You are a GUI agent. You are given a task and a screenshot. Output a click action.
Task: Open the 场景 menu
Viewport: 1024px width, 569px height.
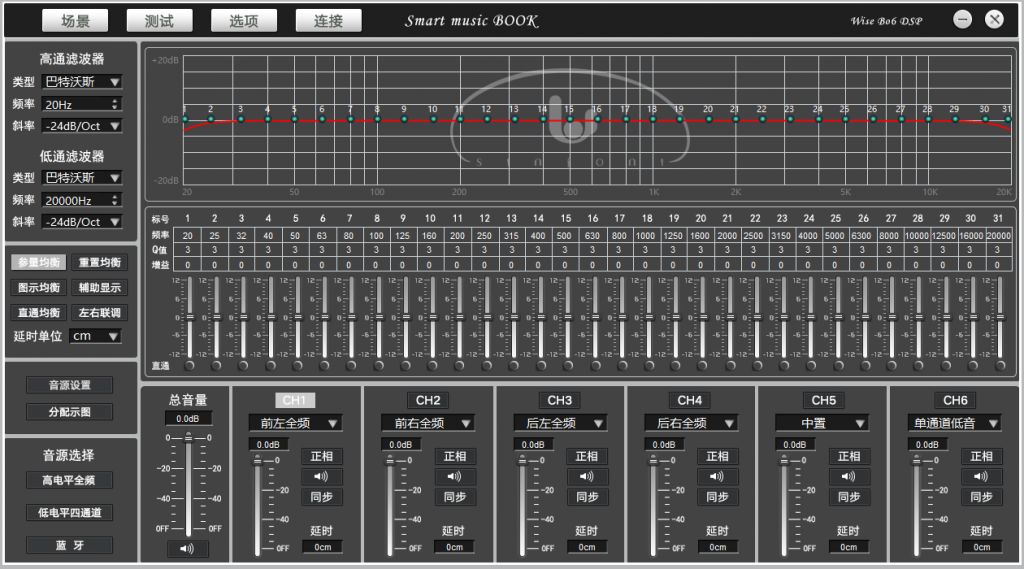pyautogui.click(x=75, y=21)
